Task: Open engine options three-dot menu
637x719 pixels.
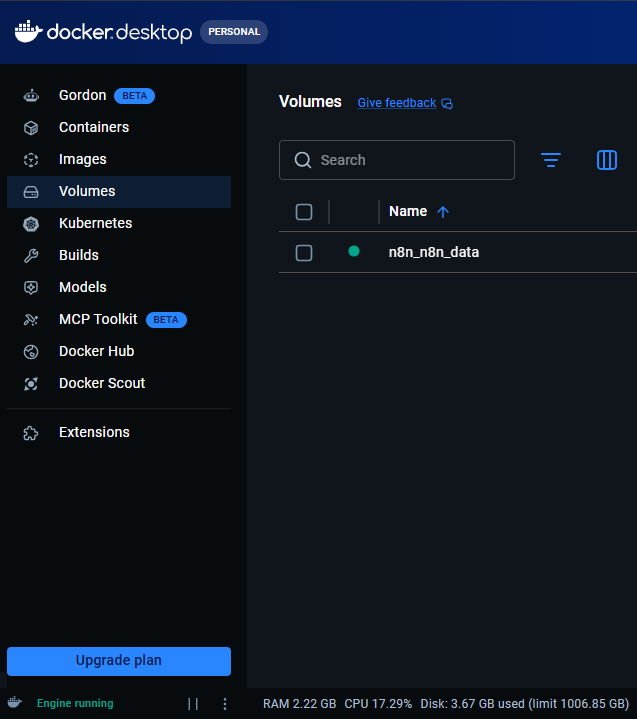Action: pyautogui.click(x=225, y=703)
